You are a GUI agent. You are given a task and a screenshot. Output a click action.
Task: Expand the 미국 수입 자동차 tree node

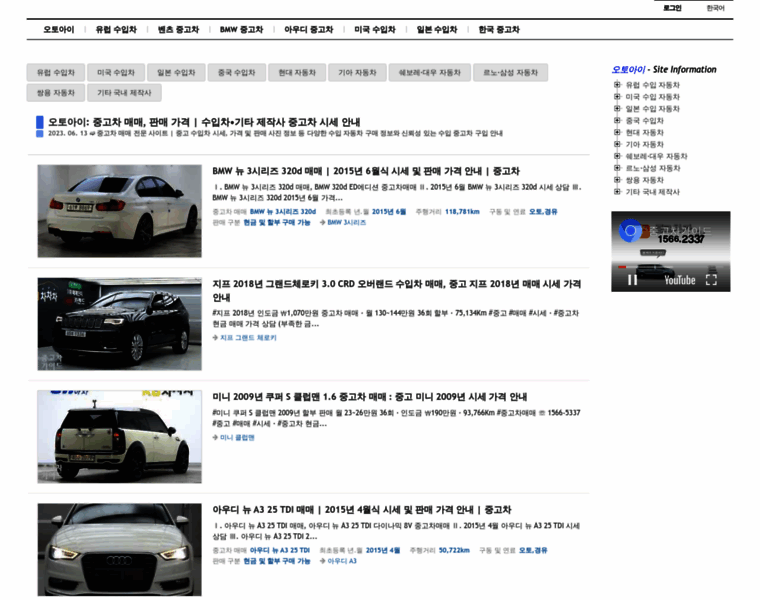click(617, 96)
